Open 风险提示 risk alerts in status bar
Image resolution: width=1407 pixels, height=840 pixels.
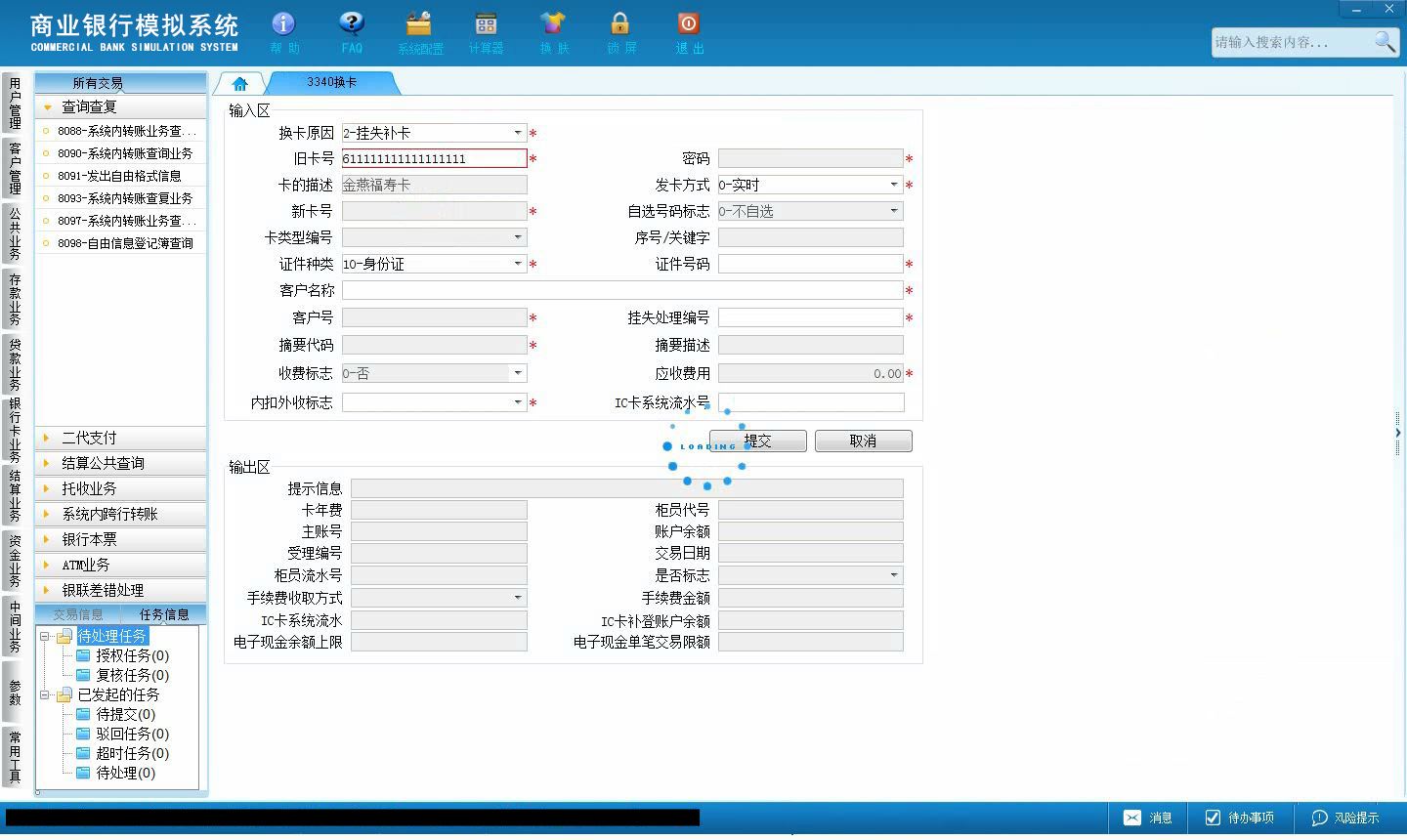1346,818
